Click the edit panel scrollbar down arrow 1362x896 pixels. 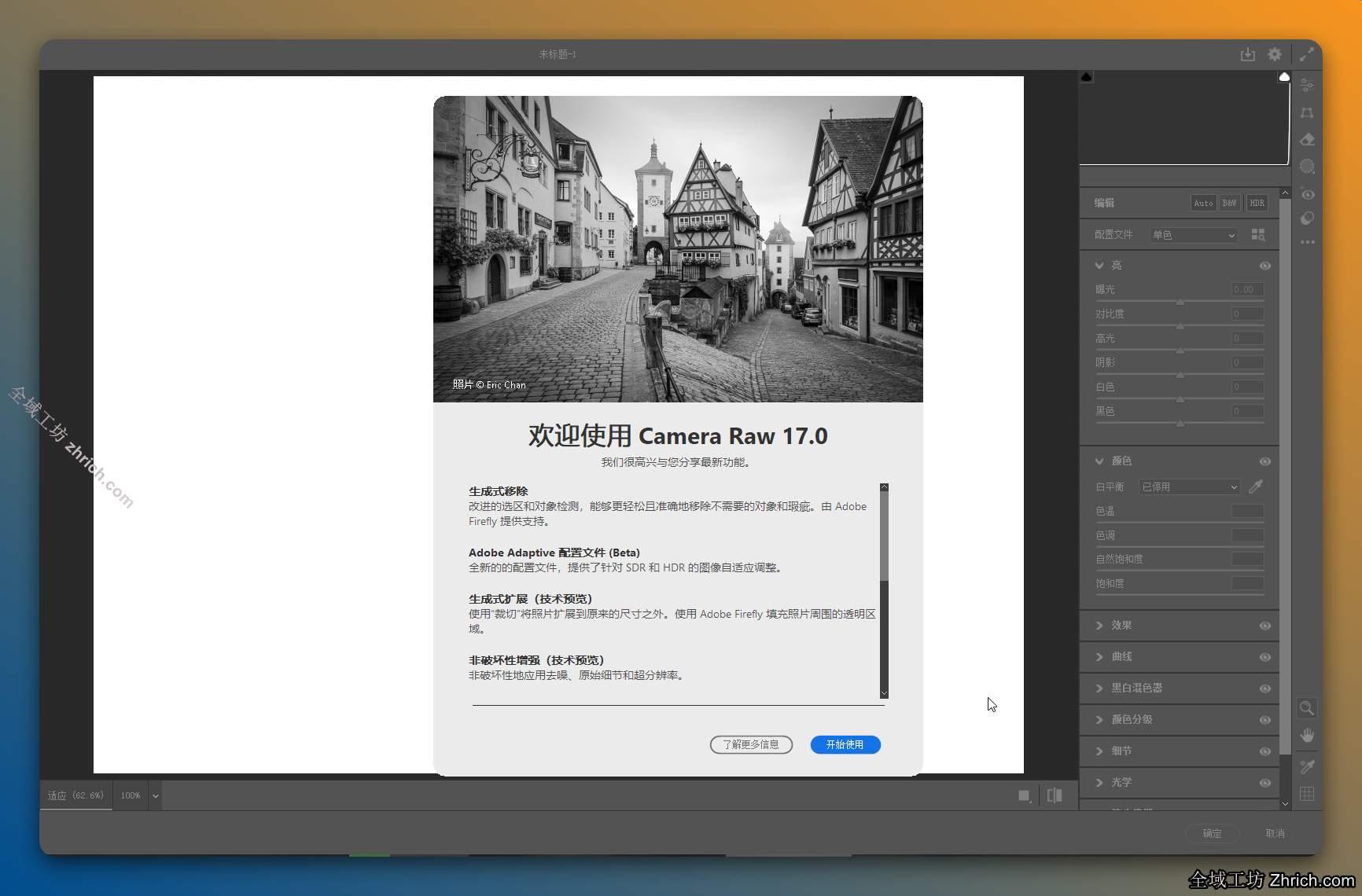coord(1285,803)
